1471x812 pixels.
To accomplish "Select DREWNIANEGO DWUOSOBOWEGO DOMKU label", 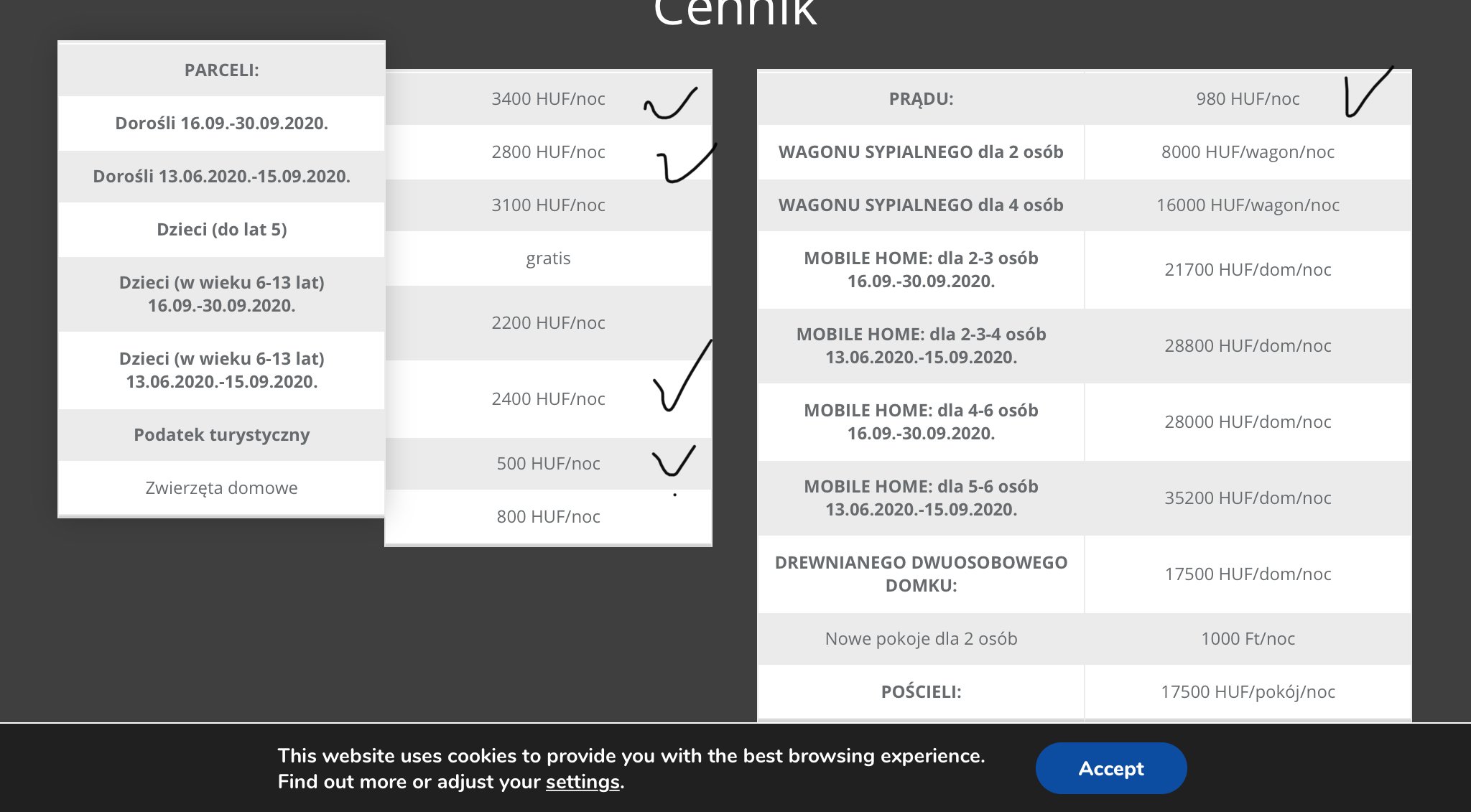I will click(x=921, y=574).
